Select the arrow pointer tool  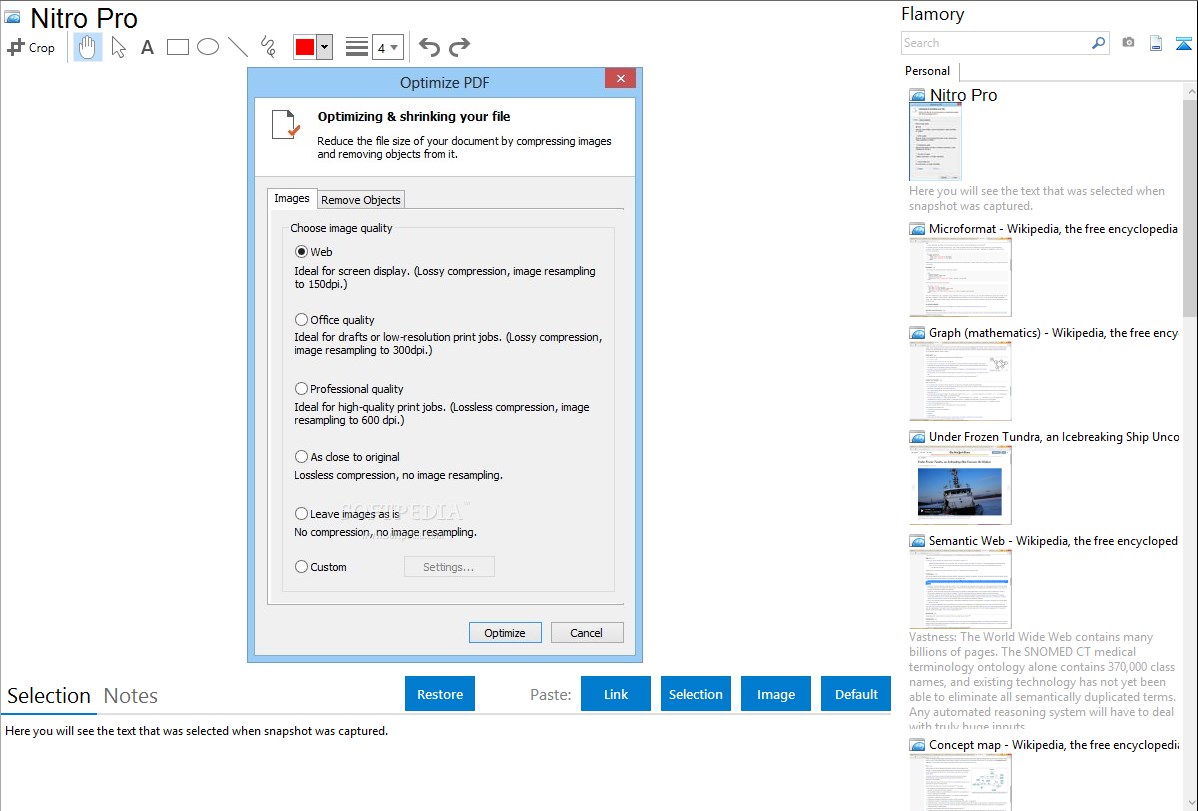(x=118, y=47)
